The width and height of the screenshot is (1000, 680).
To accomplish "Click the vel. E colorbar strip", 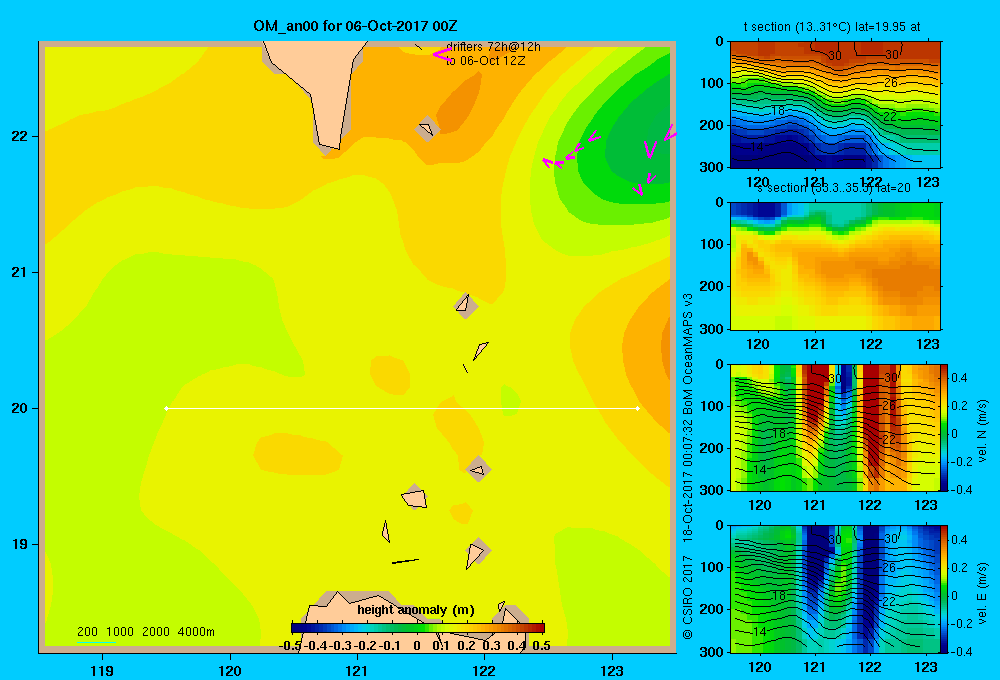I will pos(945,589).
